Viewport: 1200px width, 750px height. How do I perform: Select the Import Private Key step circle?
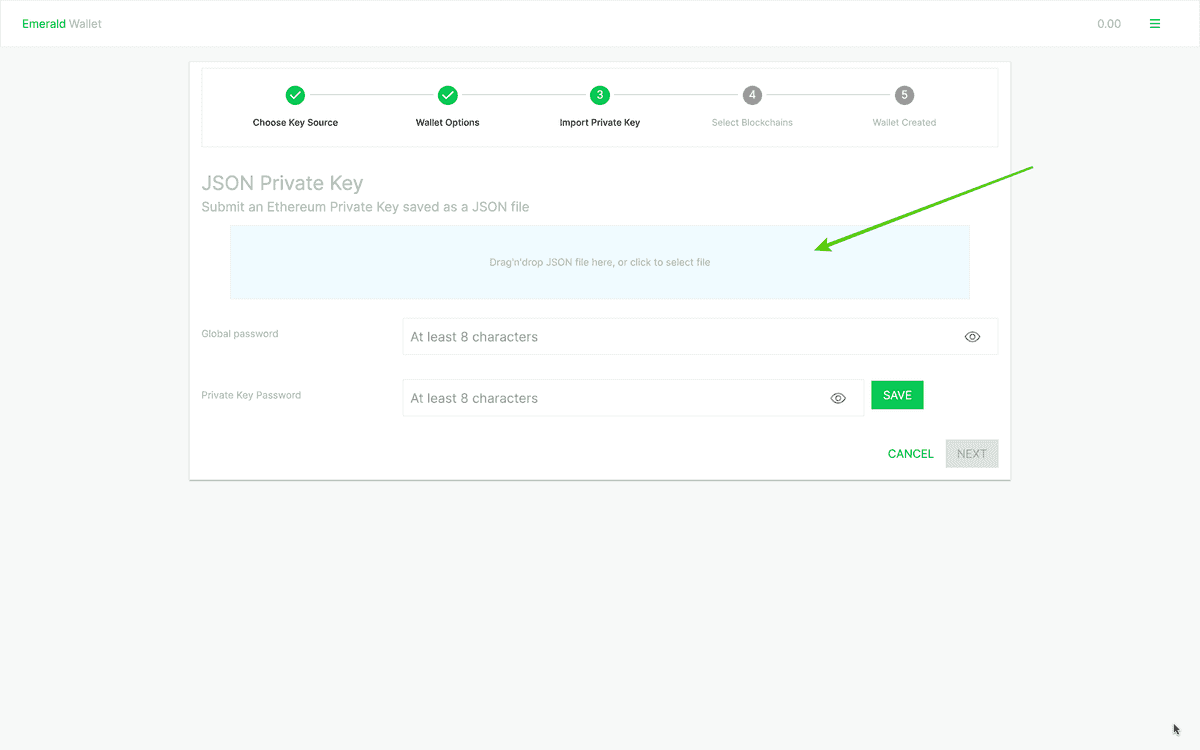tap(600, 95)
